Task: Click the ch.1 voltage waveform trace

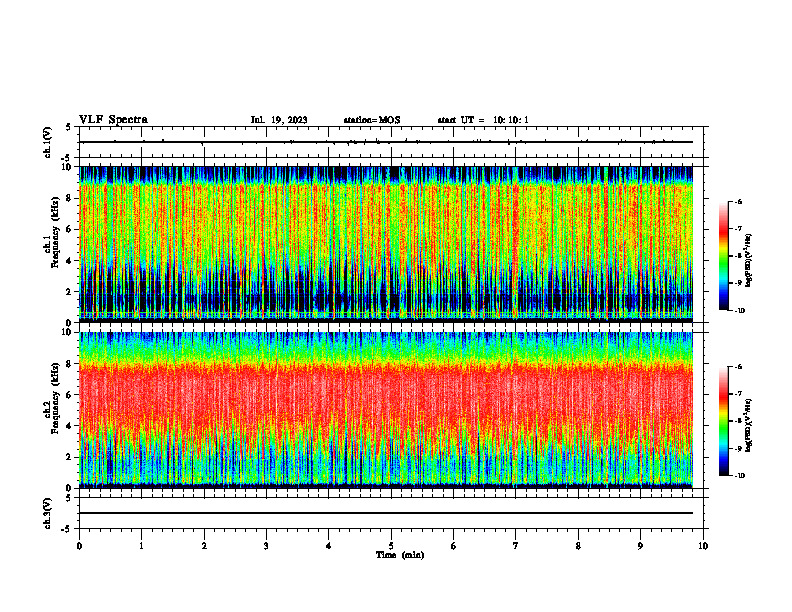Action: tap(386, 142)
